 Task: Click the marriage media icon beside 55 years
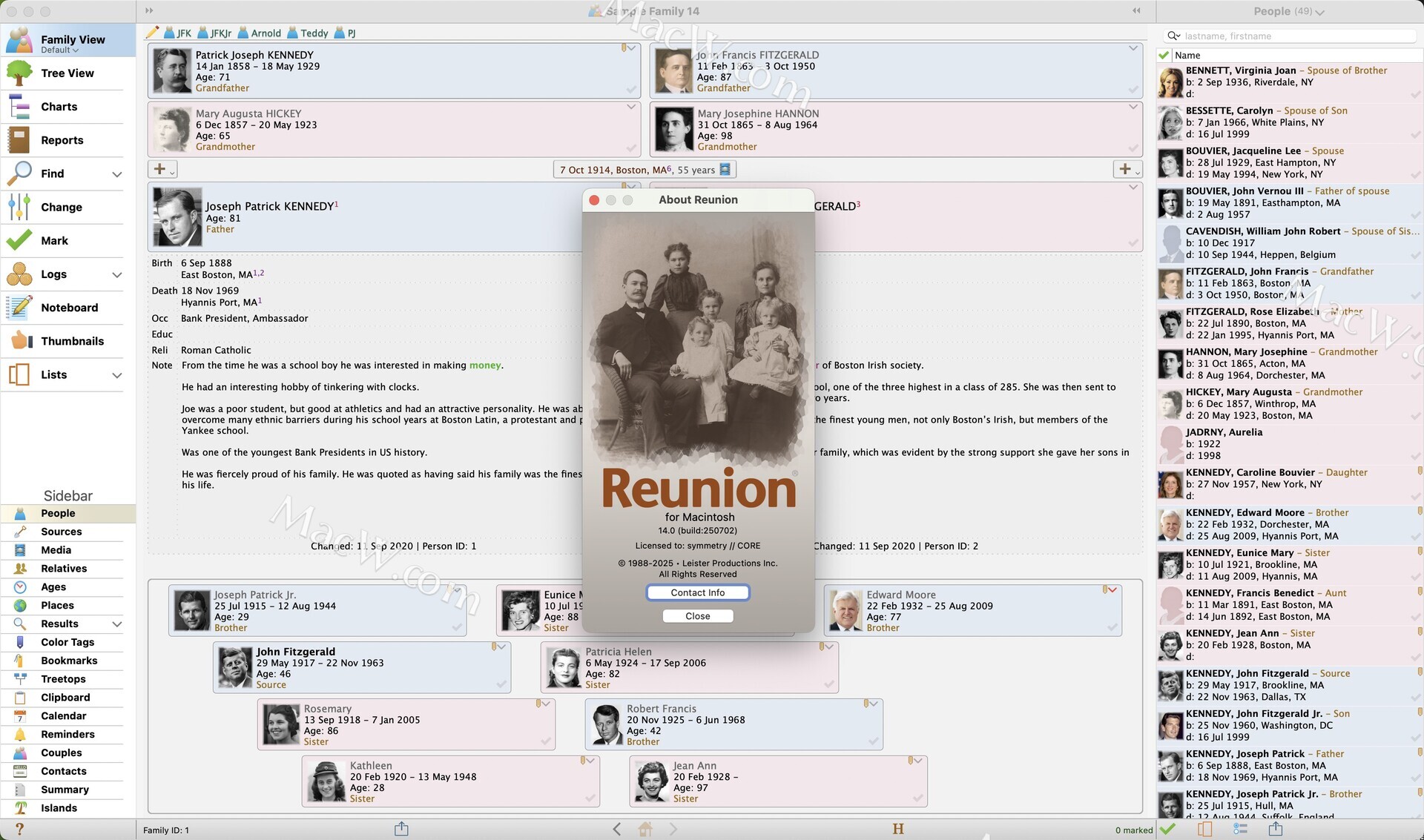click(x=725, y=170)
